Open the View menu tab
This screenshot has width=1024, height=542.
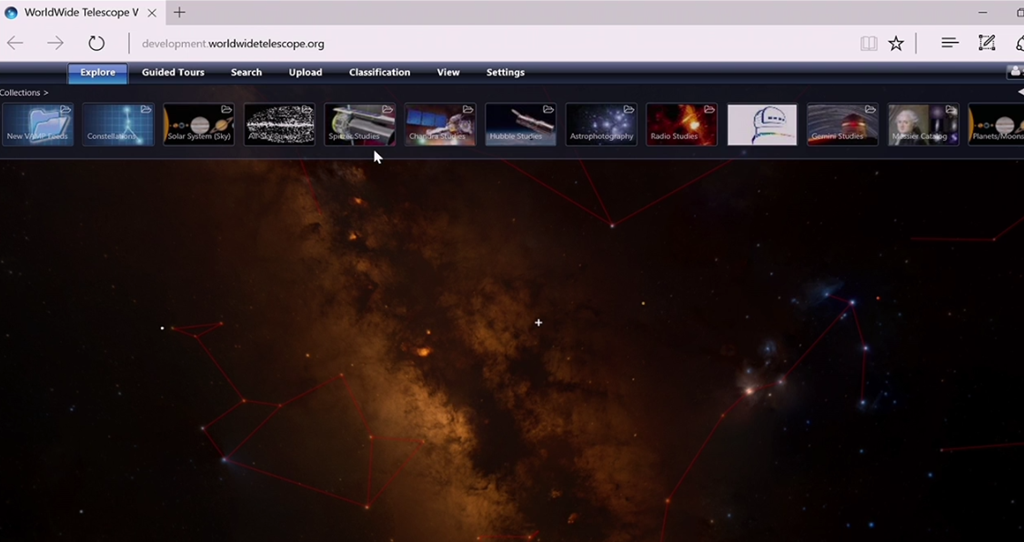coord(448,72)
